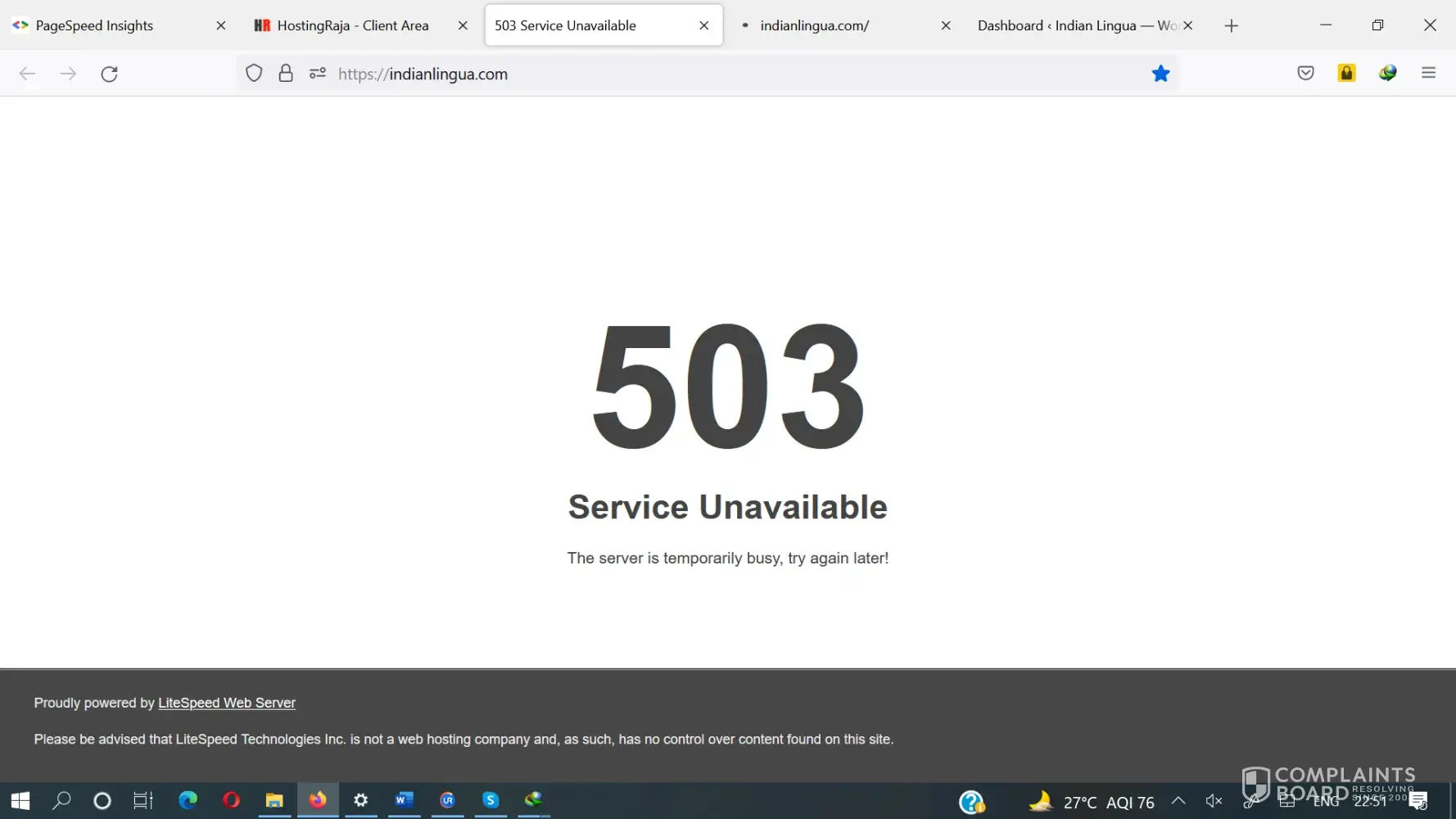The height and width of the screenshot is (819, 1456).
Task: Open the yellow lock extension
Action: pyautogui.click(x=1346, y=73)
